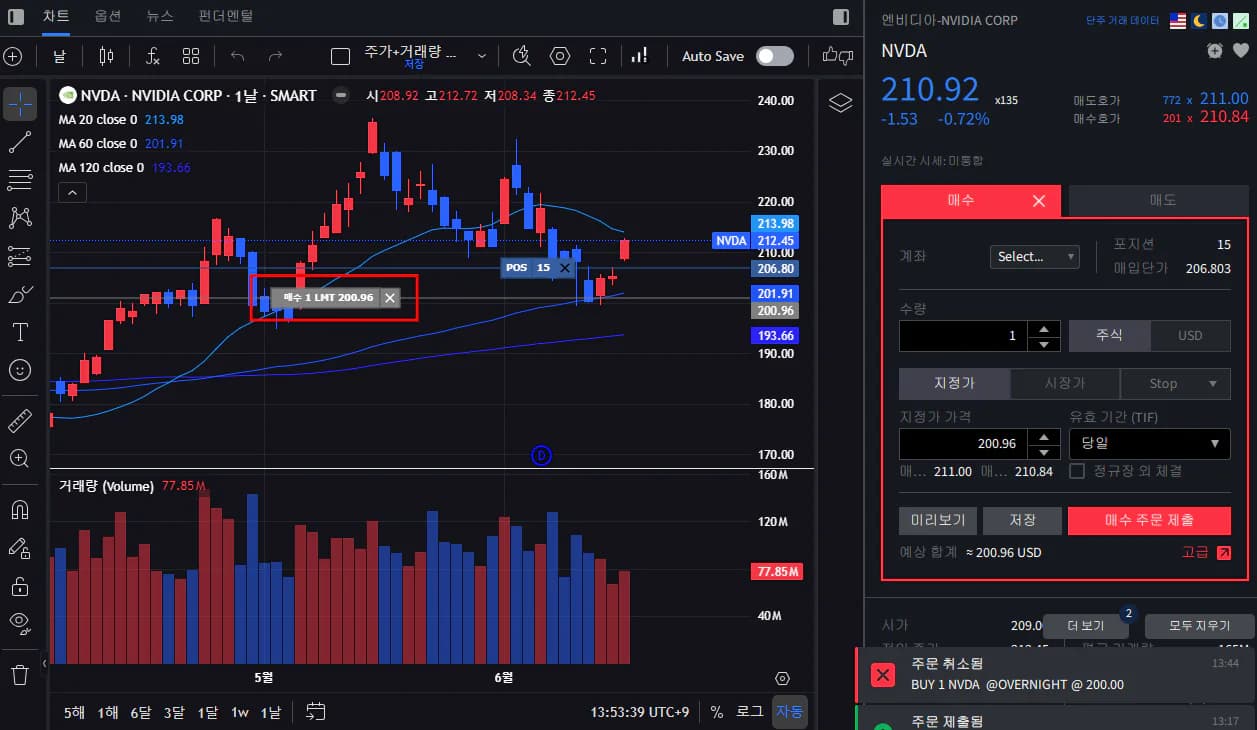This screenshot has height=730, width=1257.
Task: Toggle 로그 logarithmic scale
Action: tap(750, 712)
